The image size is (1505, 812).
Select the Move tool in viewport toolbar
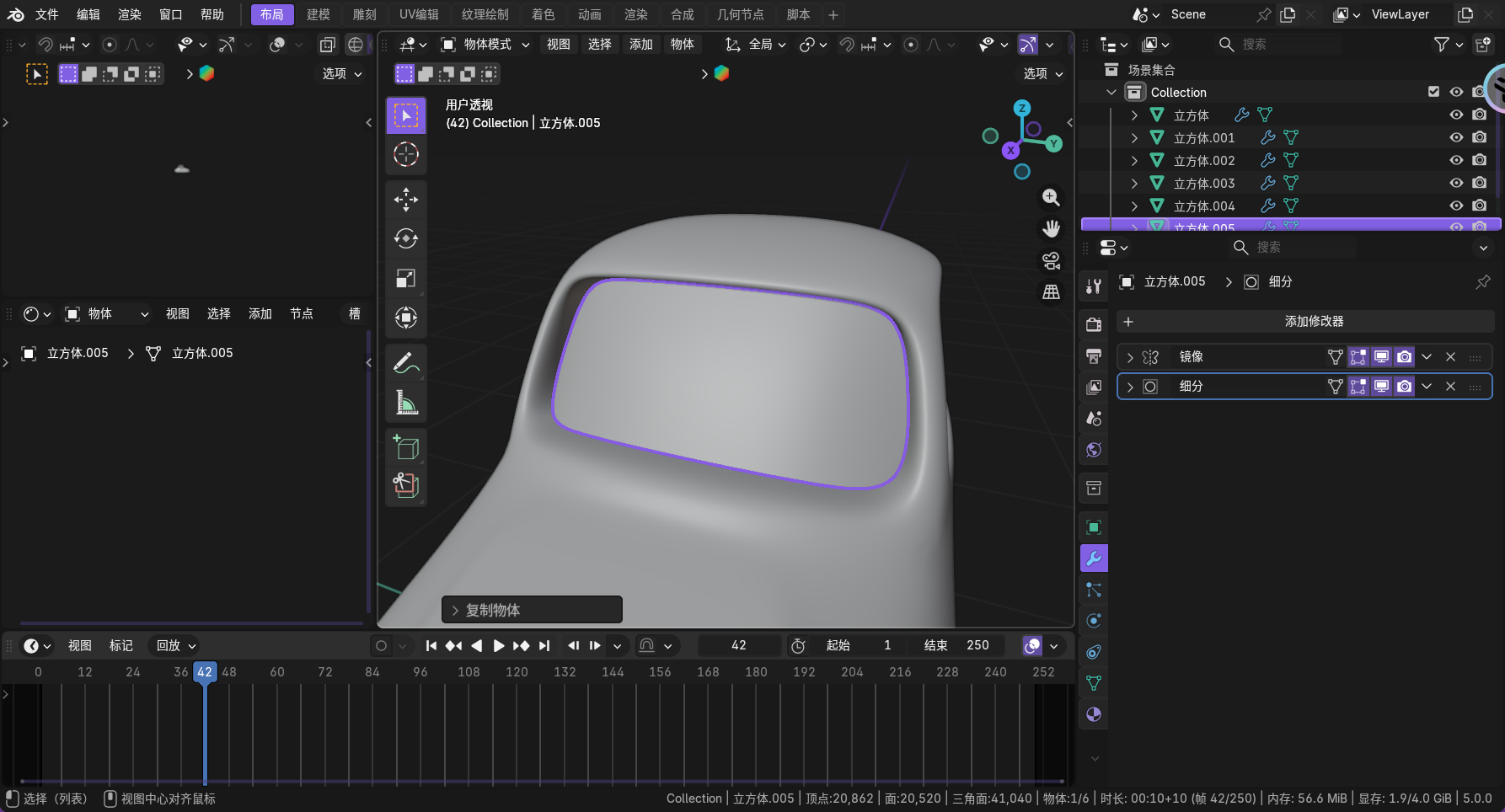coord(405,199)
